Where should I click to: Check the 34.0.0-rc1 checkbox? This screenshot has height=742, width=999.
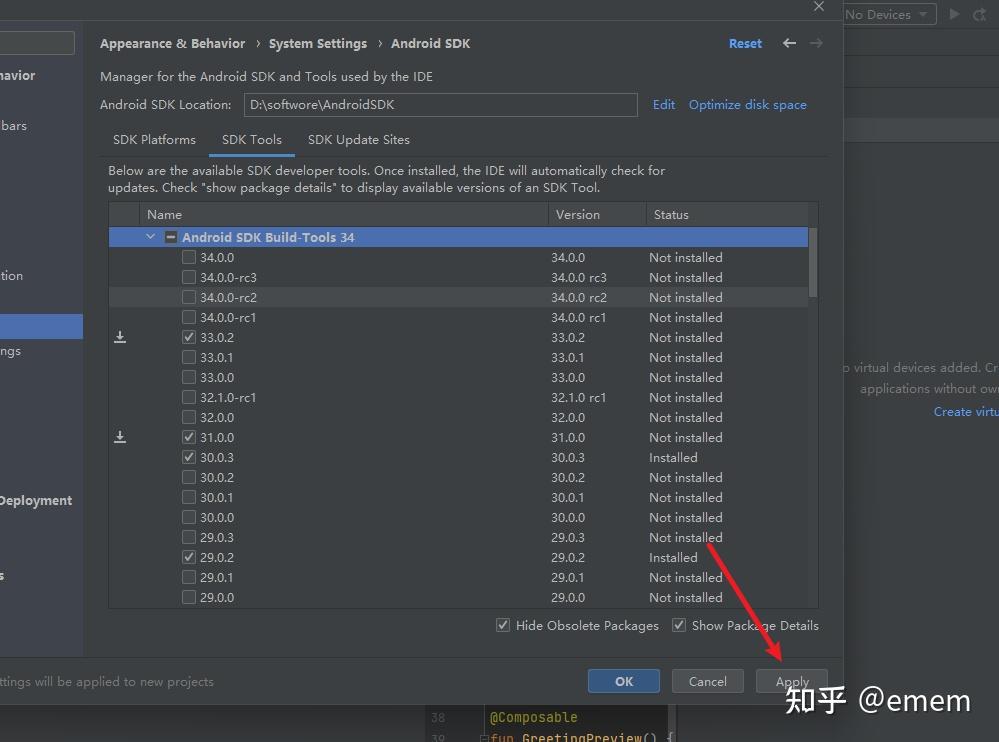pyautogui.click(x=189, y=317)
